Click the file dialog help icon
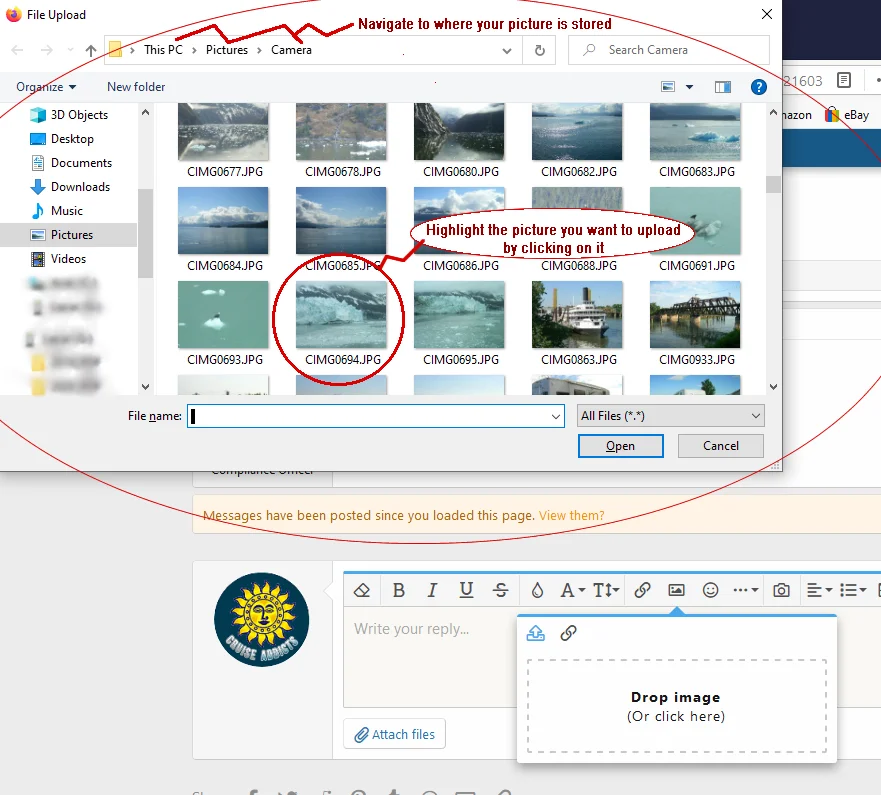Image resolution: width=881 pixels, height=795 pixels. pos(759,87)
